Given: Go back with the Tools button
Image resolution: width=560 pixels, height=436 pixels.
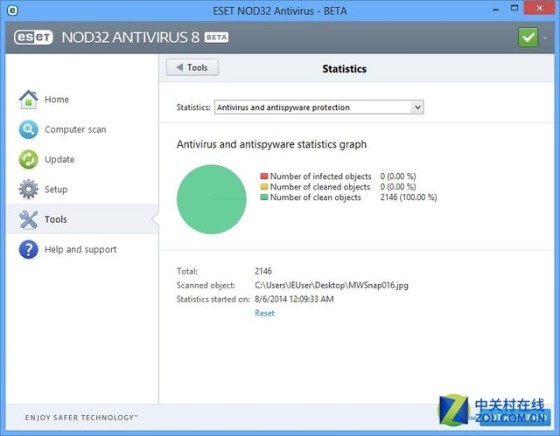Looking at the screenshot, I should coord(192,67).
